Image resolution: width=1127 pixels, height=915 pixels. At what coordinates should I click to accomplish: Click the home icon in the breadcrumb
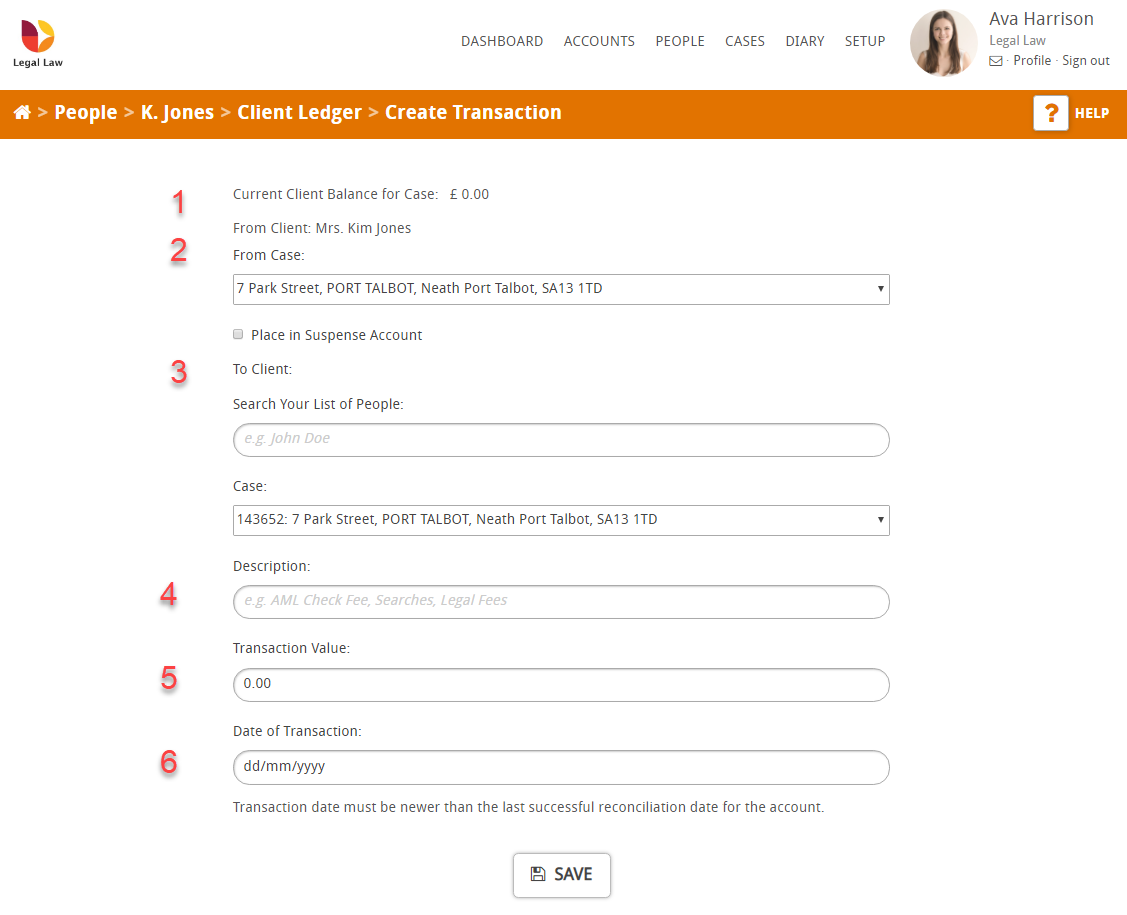coord(22,112)
